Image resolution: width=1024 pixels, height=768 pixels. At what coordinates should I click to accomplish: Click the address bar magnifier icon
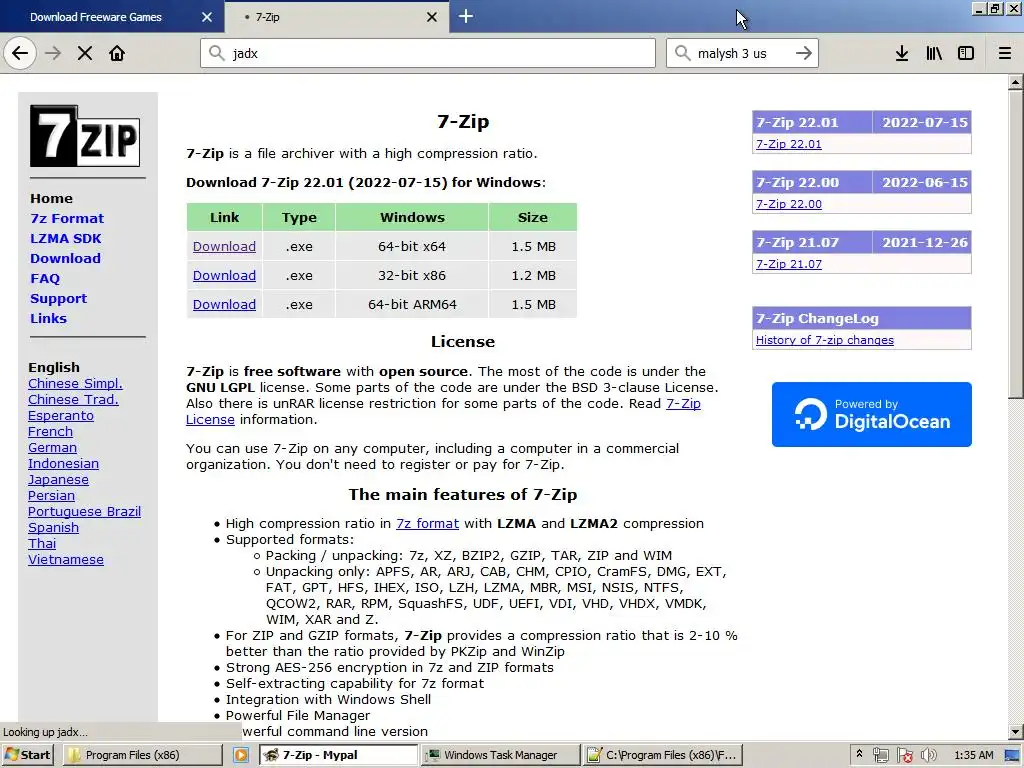216,53
